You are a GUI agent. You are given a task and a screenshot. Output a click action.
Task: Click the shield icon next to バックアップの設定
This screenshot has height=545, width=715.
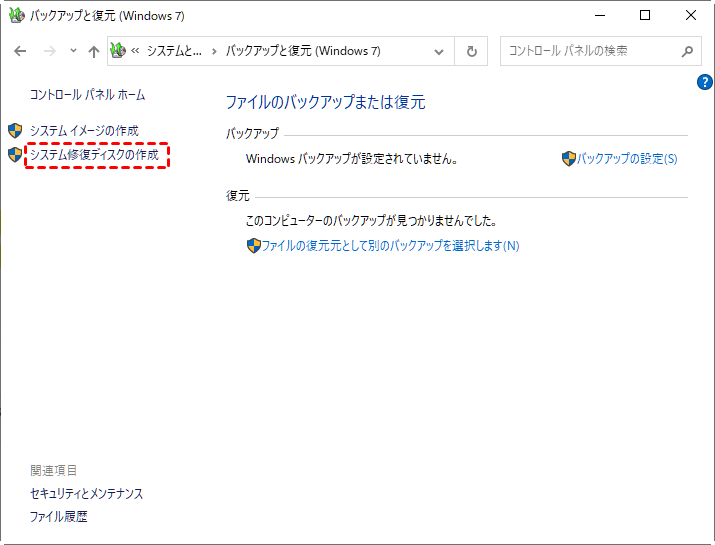click(x=569, y=159)
